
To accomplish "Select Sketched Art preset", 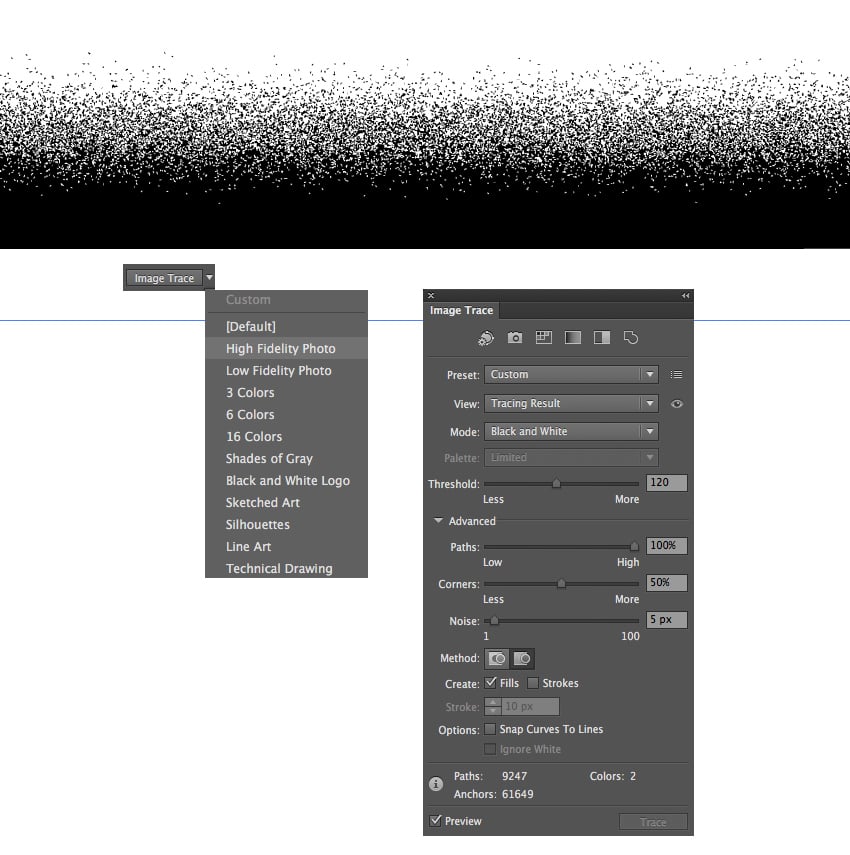I will (x=286, y=503).
